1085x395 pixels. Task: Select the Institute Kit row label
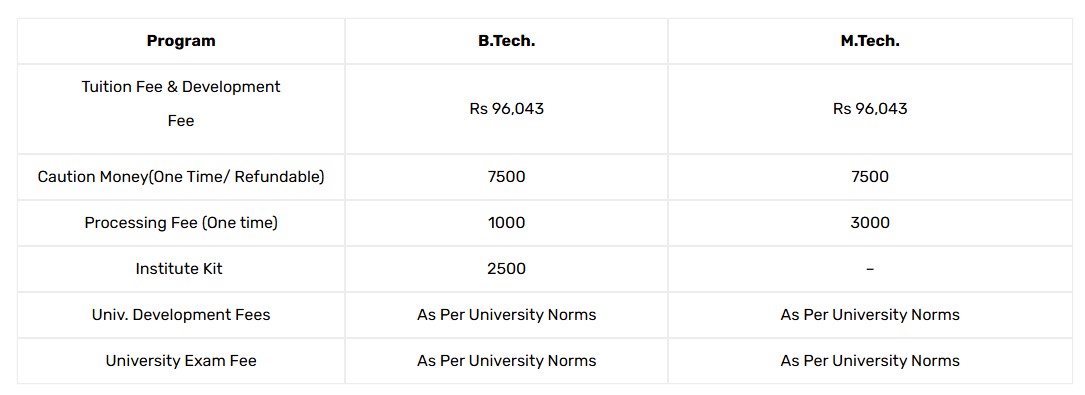[x=179, y=269]
